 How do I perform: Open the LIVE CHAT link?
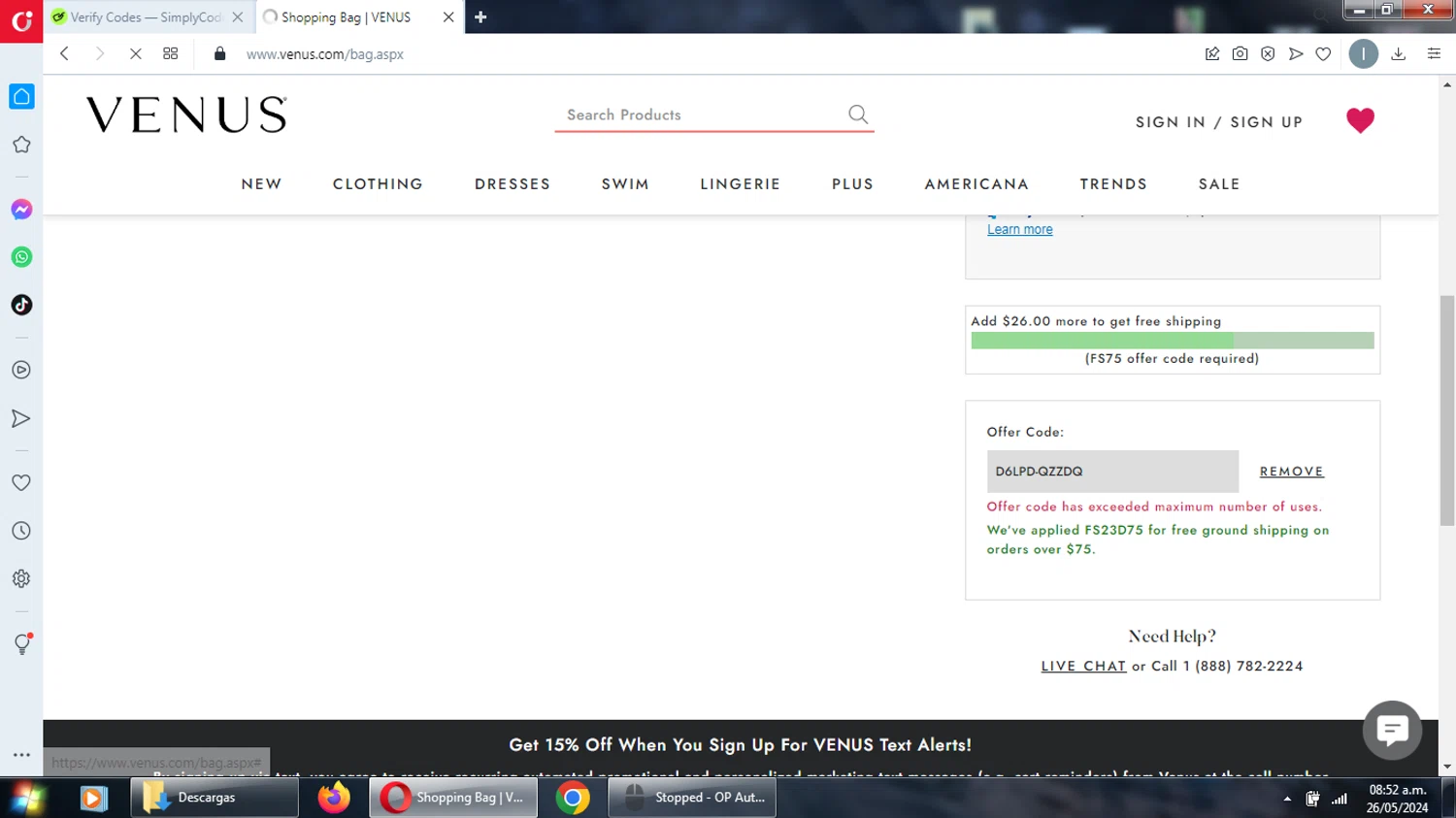point(1083,667)
